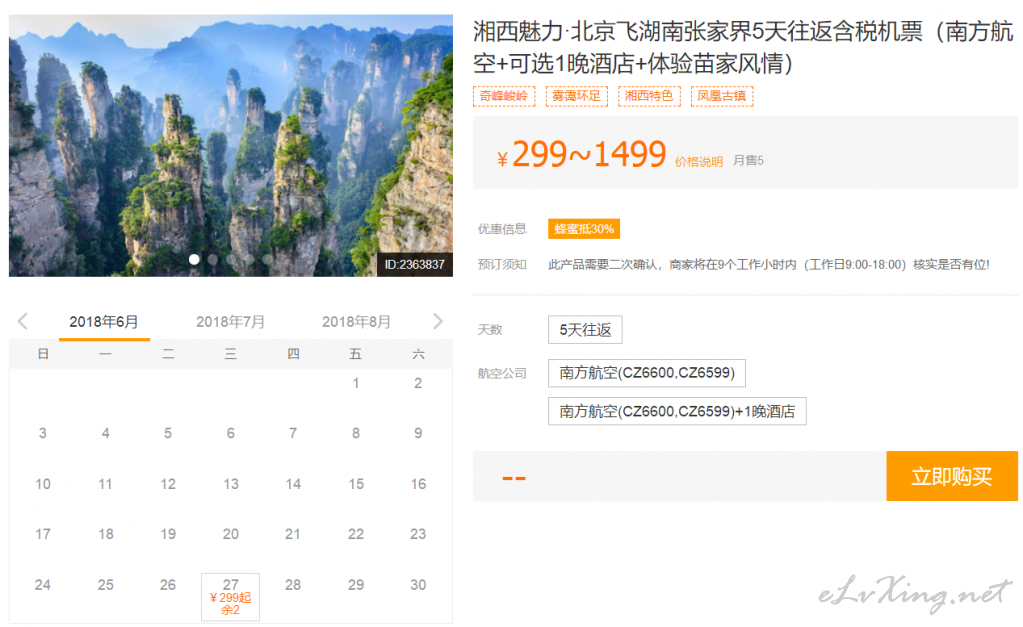Image resolution: width=1023 pixels, height=627 pixels.
Task: Click calendar date 24
Action: pyautogui.click(x=42, y=585)
